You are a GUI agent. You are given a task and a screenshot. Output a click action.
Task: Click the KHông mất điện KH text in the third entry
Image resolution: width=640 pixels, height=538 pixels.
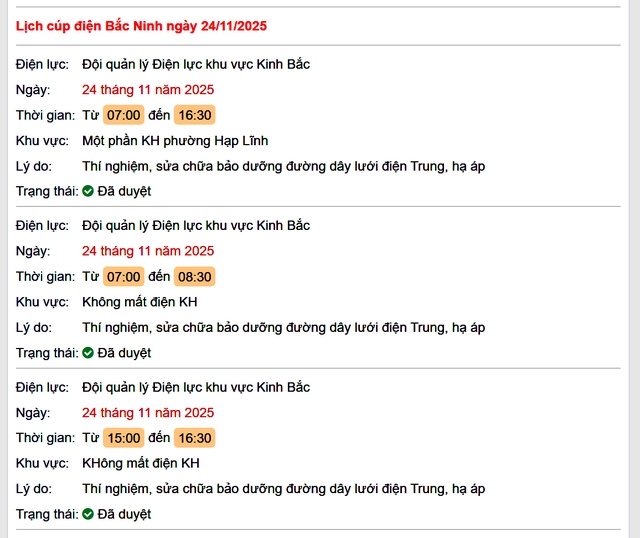141,463
